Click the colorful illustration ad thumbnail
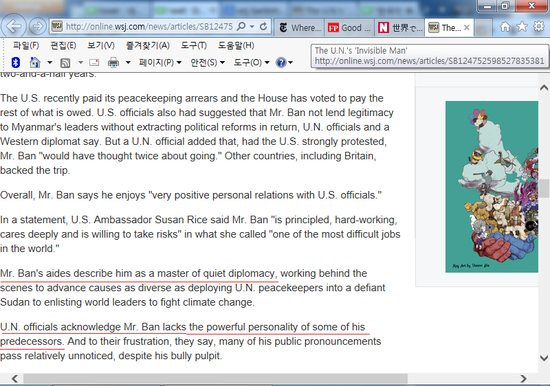Image resolution: width=550 pixels, height=386 pixels. (x=491, y=187)
